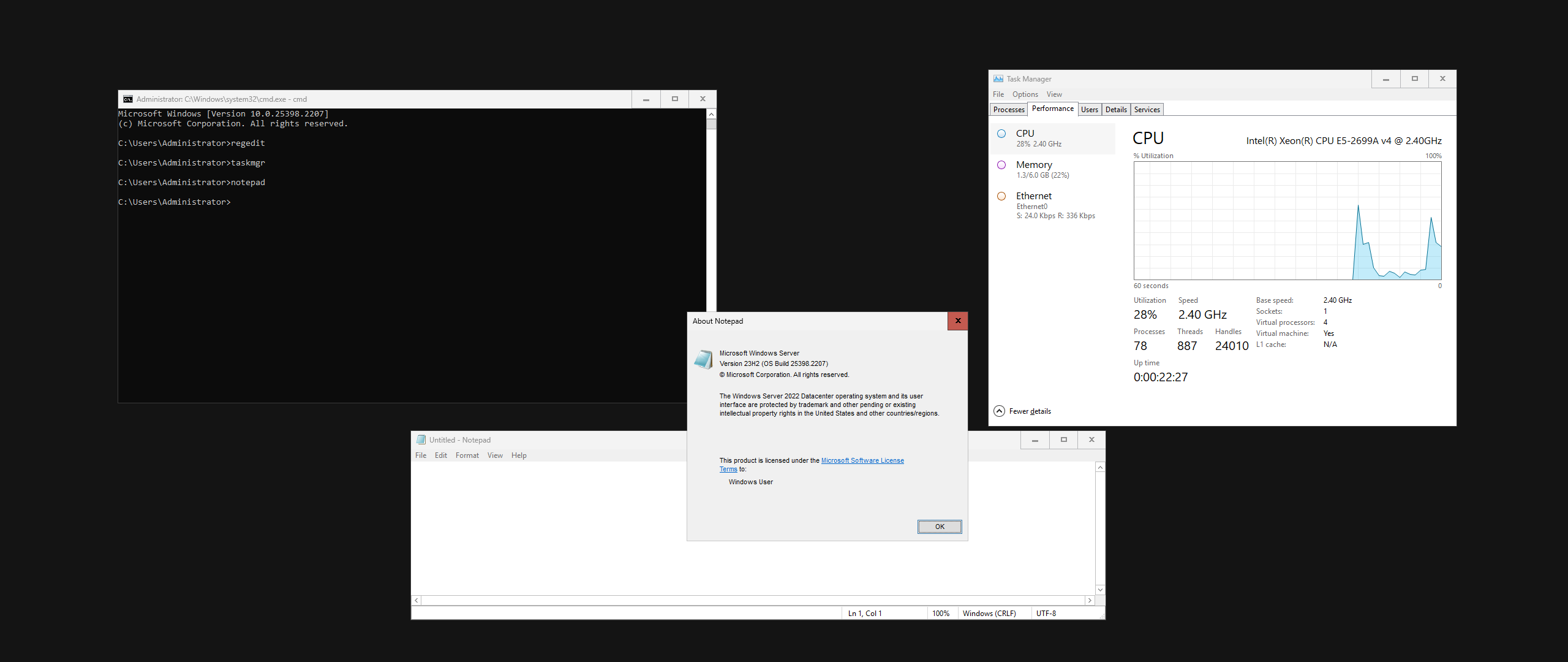Open Task Manager View menu
This screenshot has height=662, width=1568.
[1053, 94]
